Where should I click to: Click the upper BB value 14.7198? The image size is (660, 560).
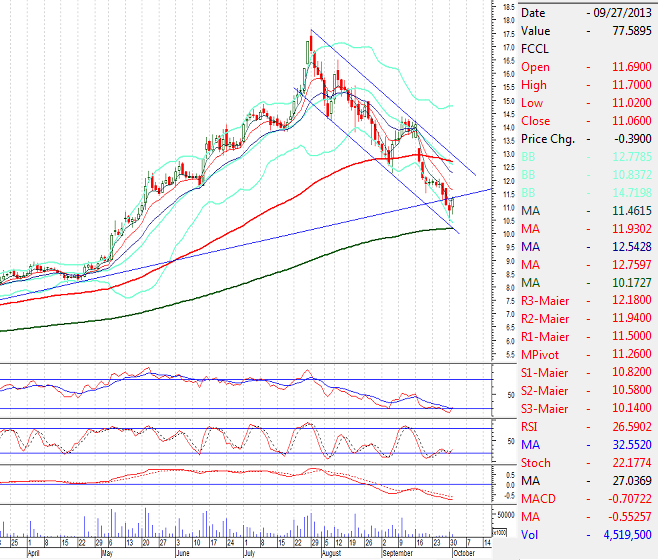tap(624, 191)
